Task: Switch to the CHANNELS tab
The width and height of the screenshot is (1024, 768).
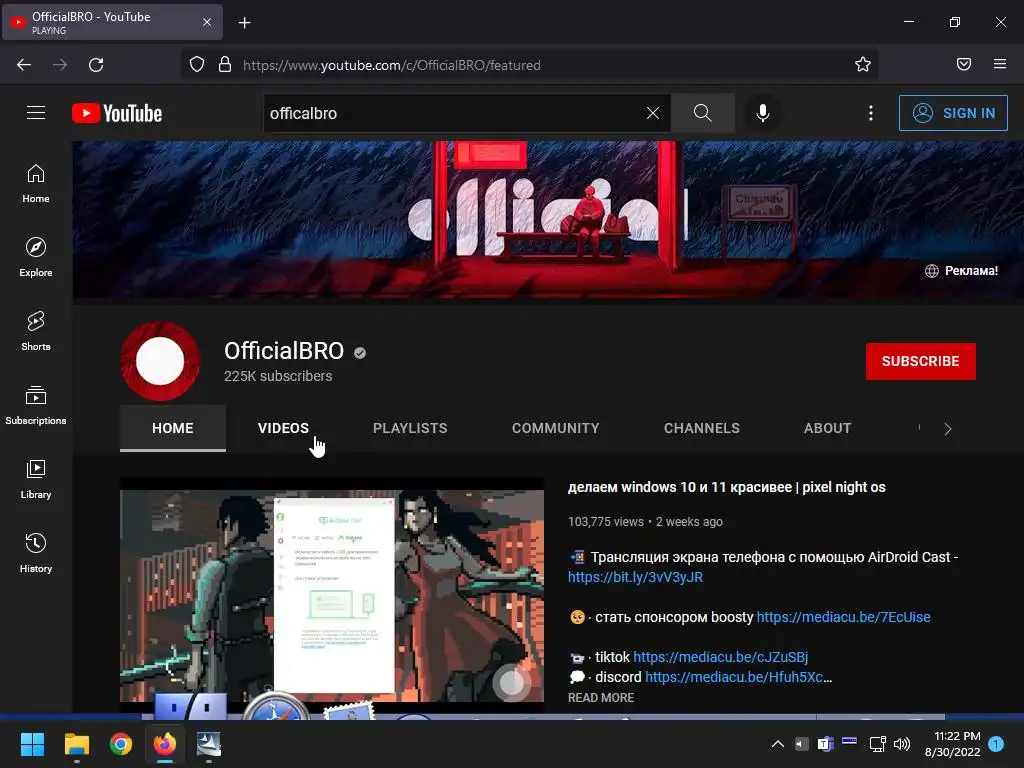Action: [x=701, y=428]
